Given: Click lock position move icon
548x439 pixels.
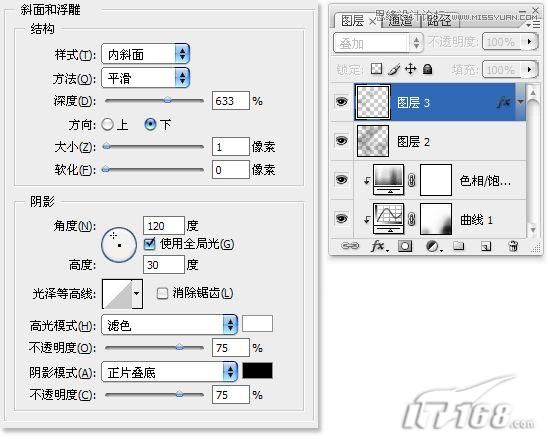Looking at the screenshot, I should click(x=410, y=69).
